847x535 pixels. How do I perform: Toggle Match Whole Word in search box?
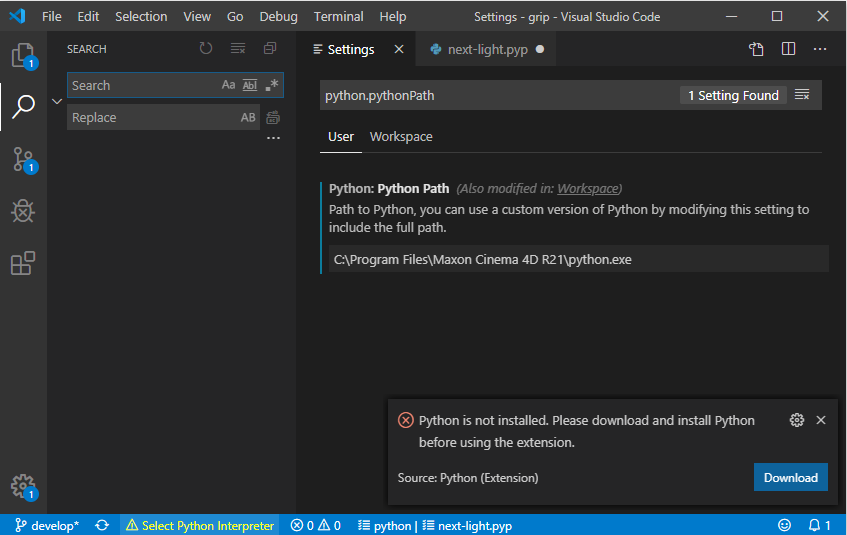pyautogui.click(x=250, y=85)
